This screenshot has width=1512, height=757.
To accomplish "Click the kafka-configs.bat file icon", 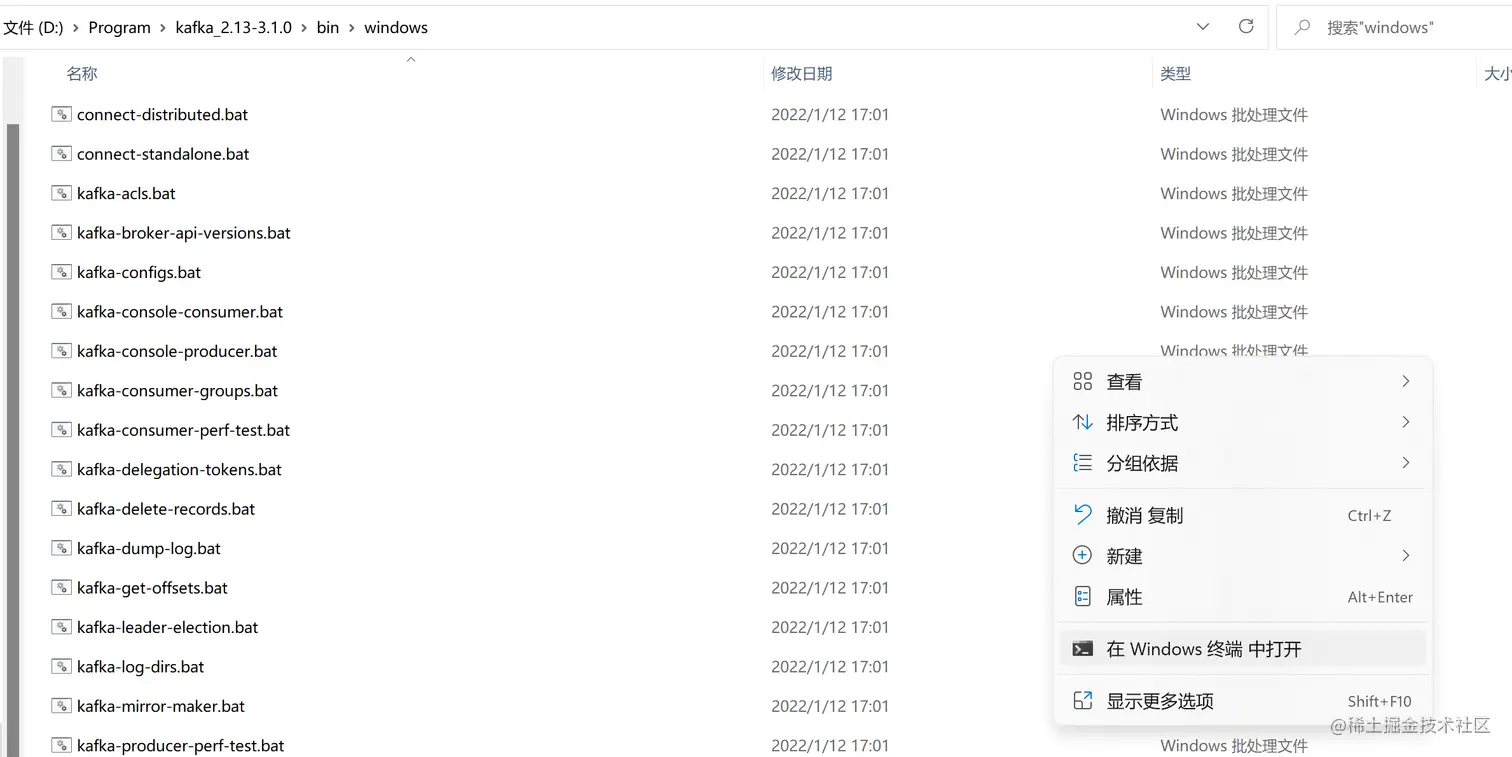I will 61,272.
